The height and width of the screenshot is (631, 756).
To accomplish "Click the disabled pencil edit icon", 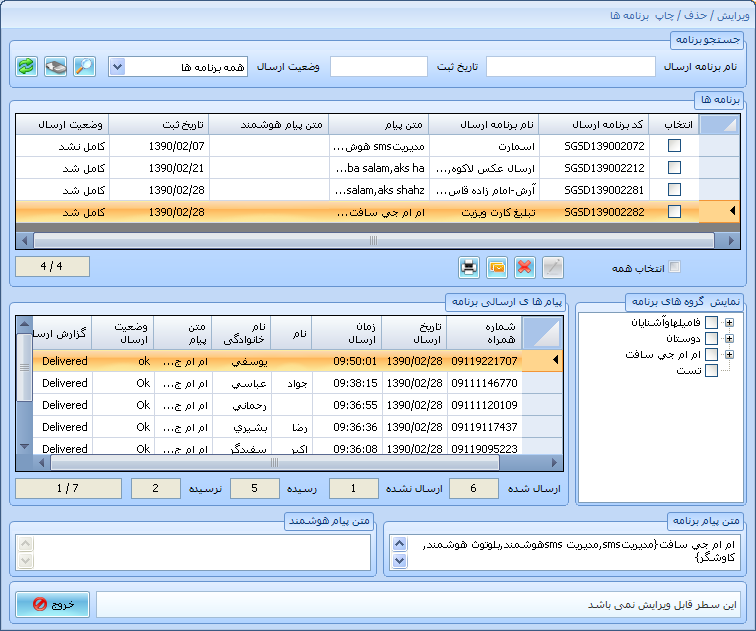I will 553,267.
